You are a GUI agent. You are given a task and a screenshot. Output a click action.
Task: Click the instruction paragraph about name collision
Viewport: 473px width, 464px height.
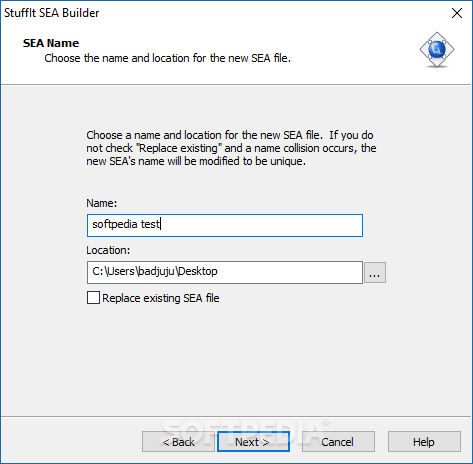(231, 148)
